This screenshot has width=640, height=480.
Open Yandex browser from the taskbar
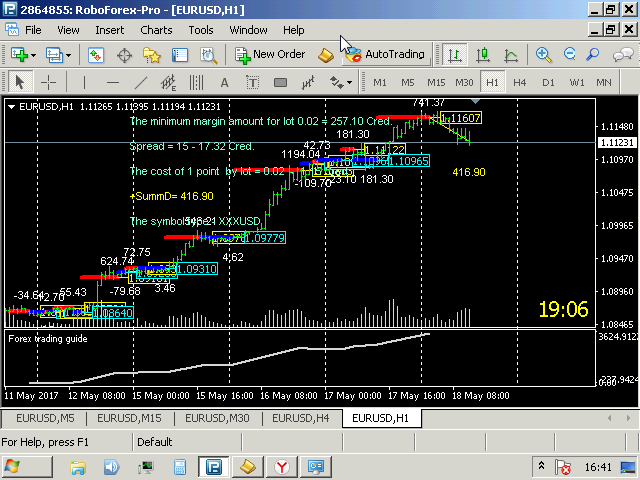click(283, 467)
